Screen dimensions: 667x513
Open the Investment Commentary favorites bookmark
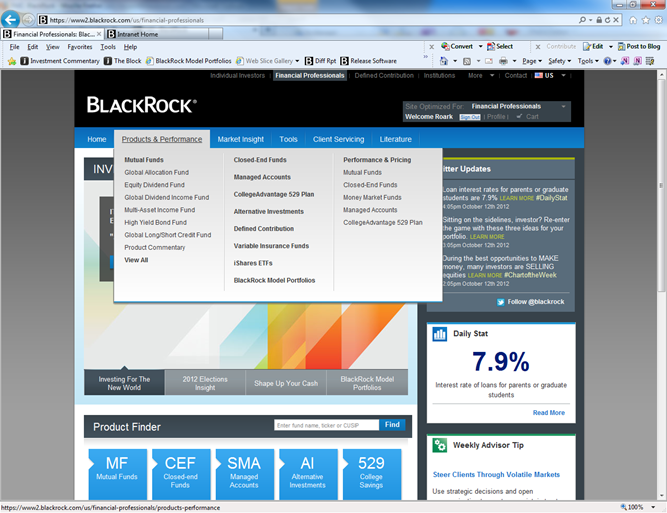[60, 61]
